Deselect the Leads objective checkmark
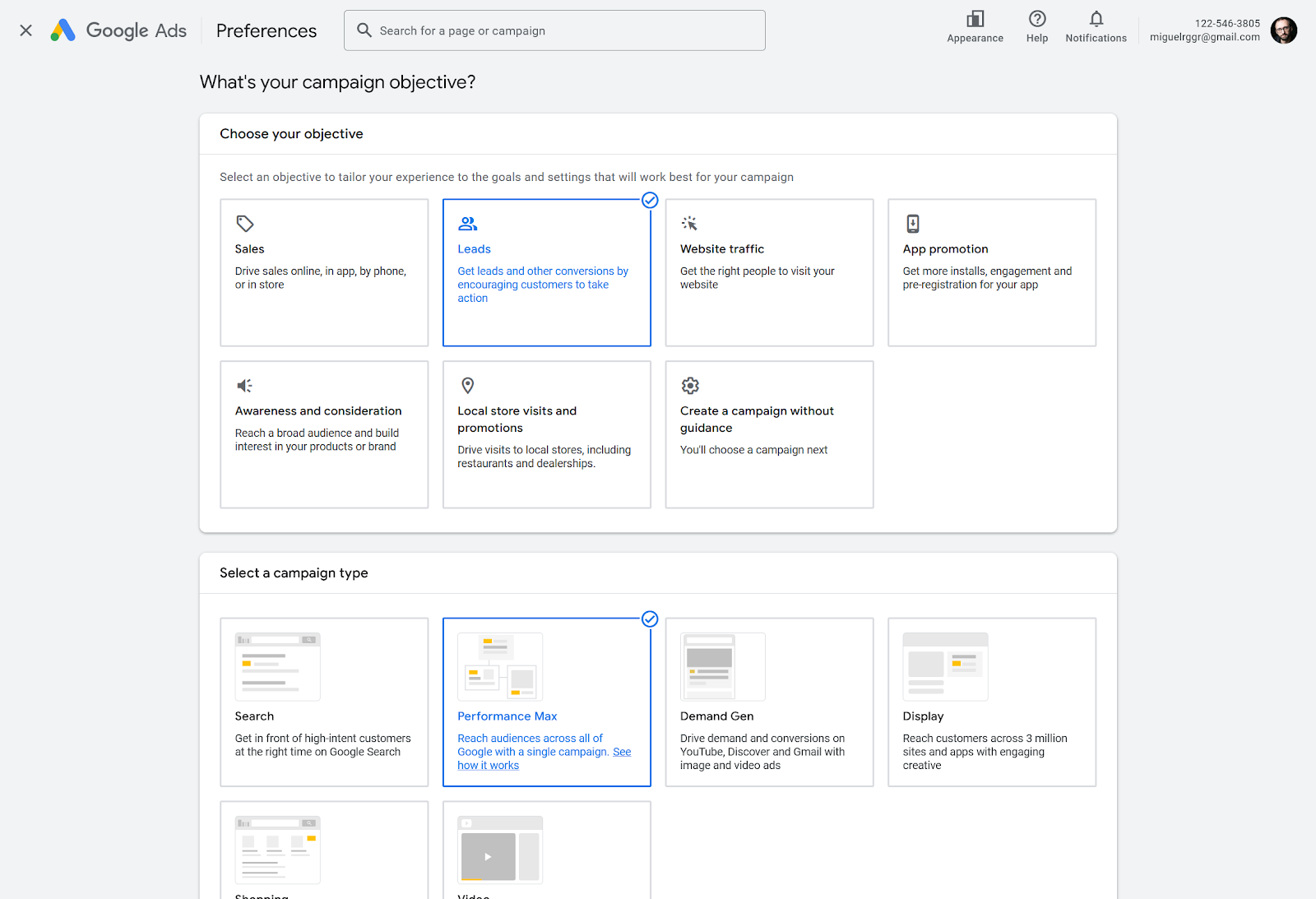This screenshot has height=899, width=1316. point(650,201)
